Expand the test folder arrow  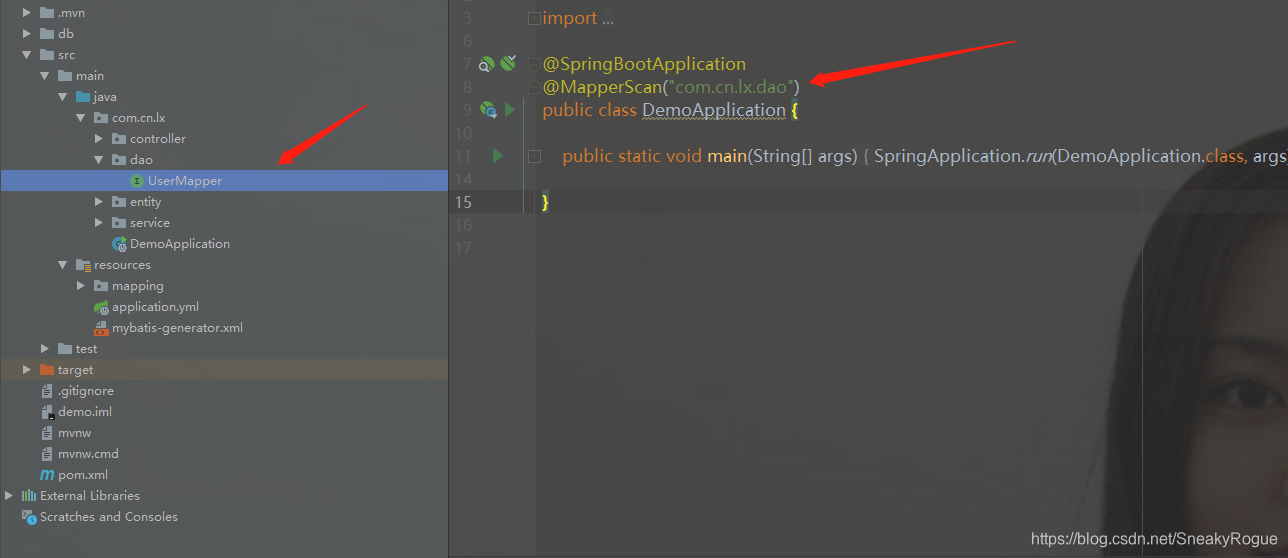[45, 349]
